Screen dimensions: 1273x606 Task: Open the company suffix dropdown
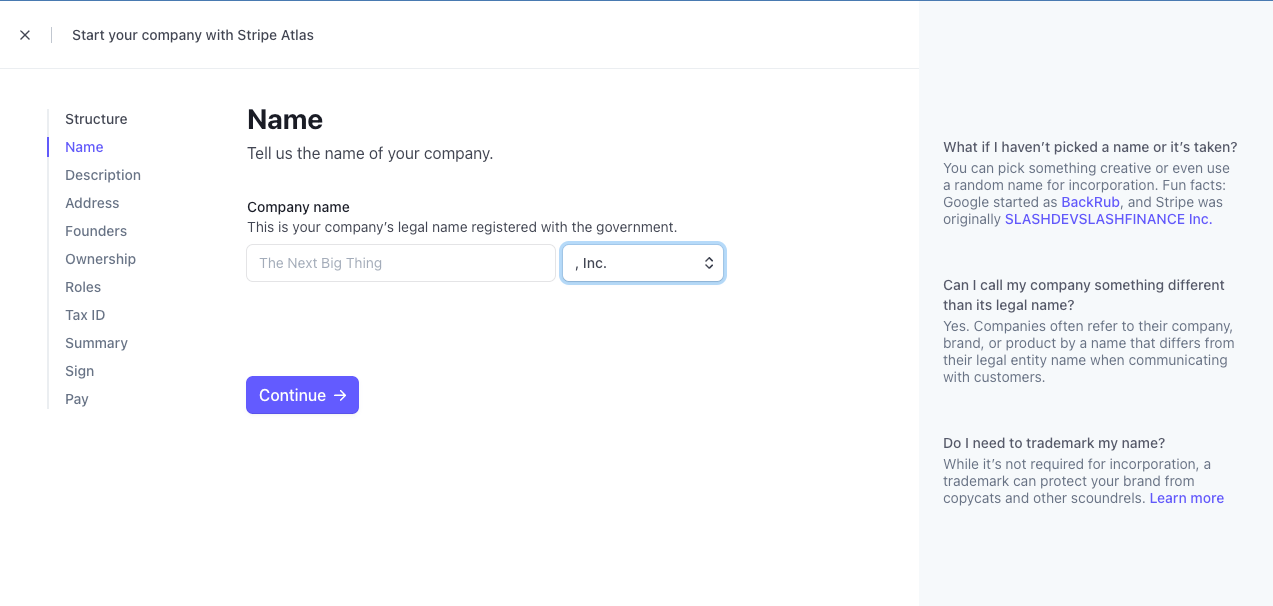[642, 263]
